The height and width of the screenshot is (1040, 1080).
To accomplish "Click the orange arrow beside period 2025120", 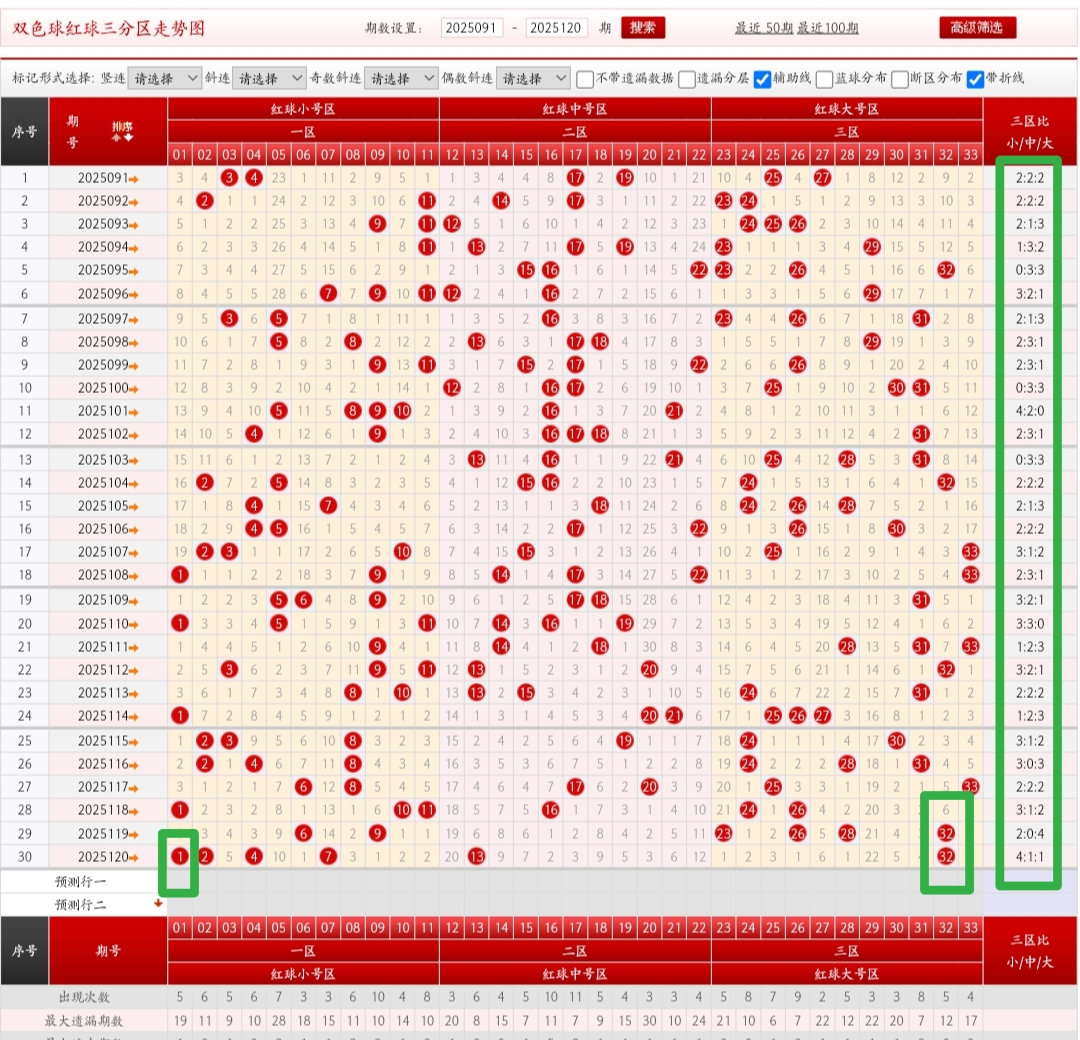I will (134, 858).
